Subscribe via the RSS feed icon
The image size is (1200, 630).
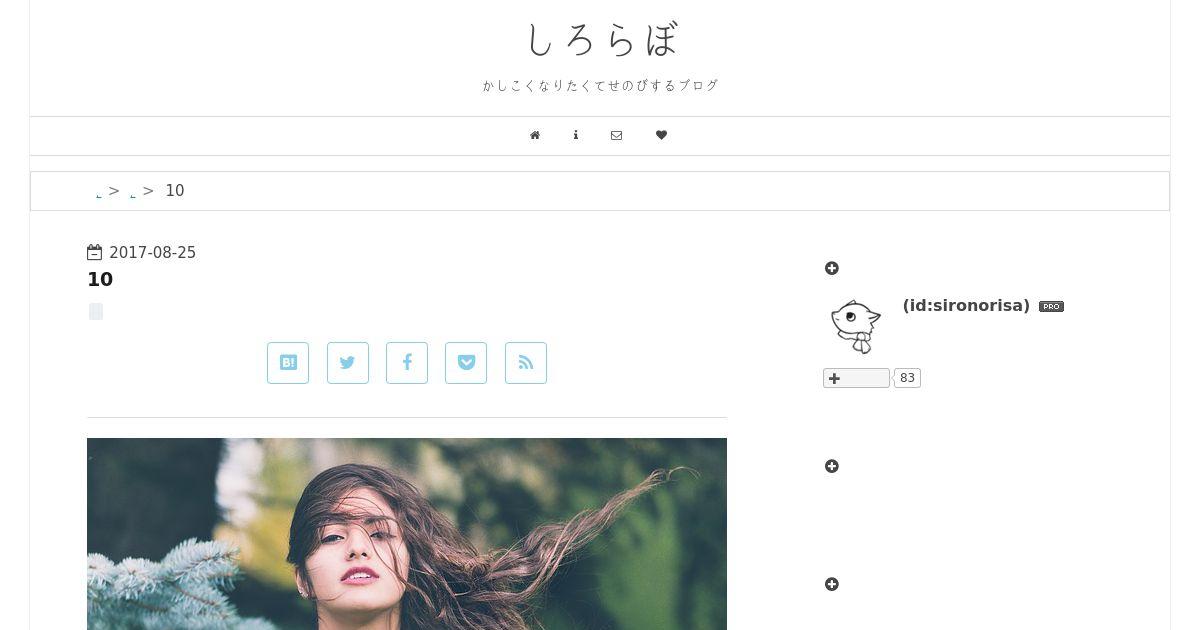(526, 363)
